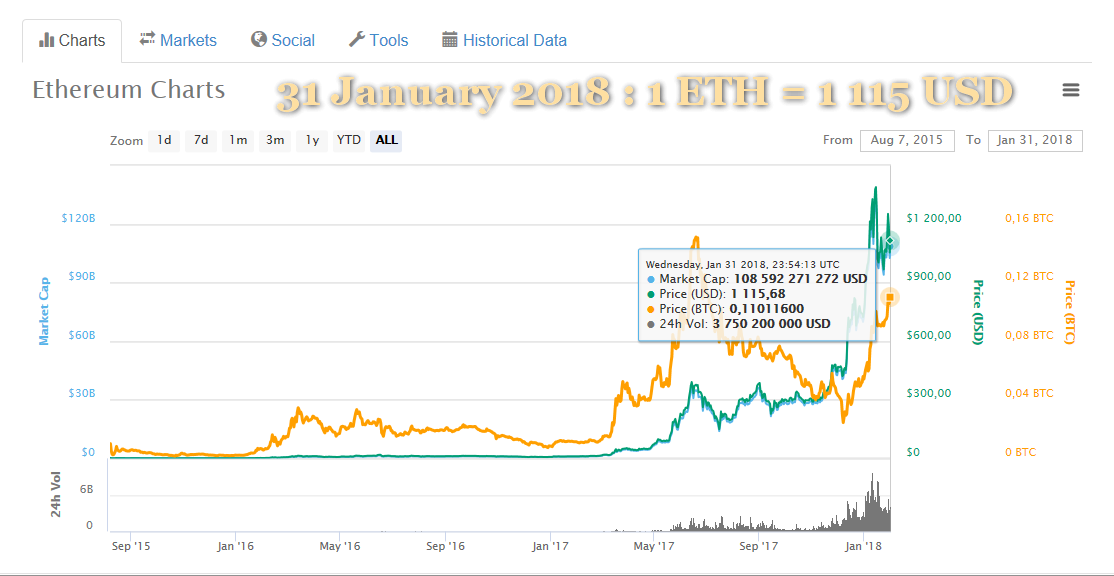Click the $90B axis label

pyautogui.click(x=80, y=276)
